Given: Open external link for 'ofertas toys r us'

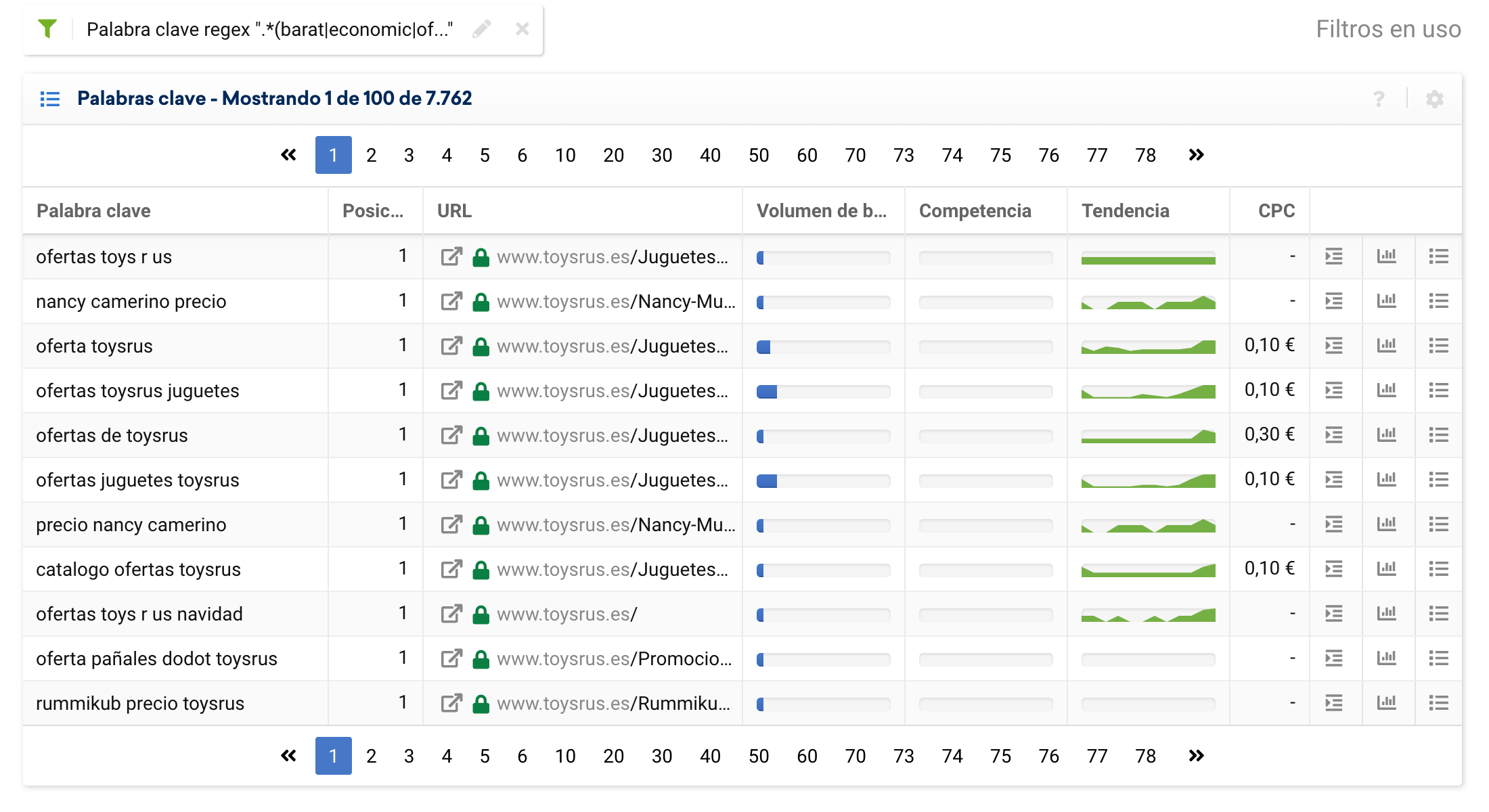Looking at the screenshot, I should [451, 257].
